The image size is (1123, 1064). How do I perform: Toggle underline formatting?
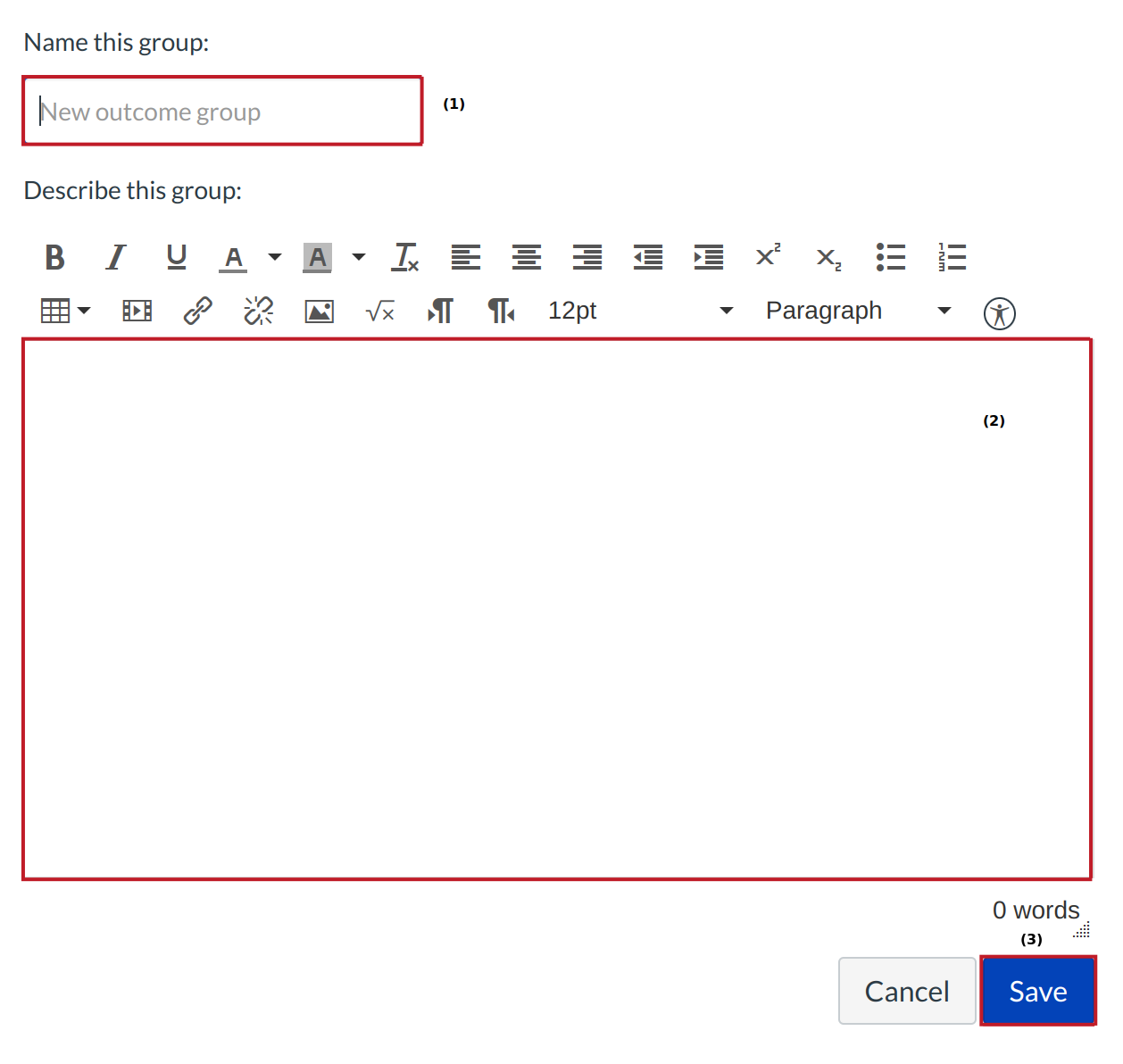177,257
